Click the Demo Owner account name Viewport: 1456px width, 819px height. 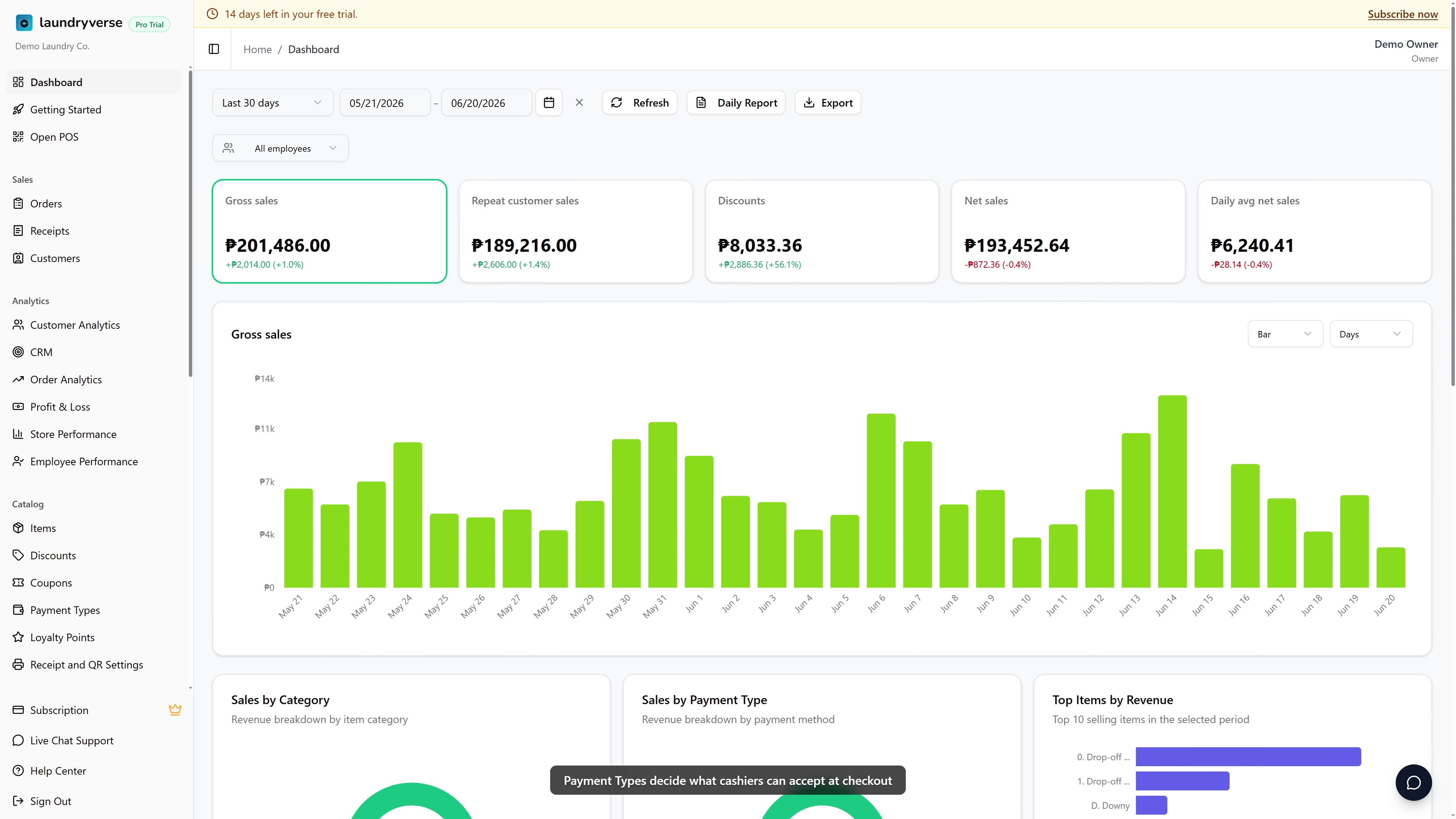[x=1406, y=44]
